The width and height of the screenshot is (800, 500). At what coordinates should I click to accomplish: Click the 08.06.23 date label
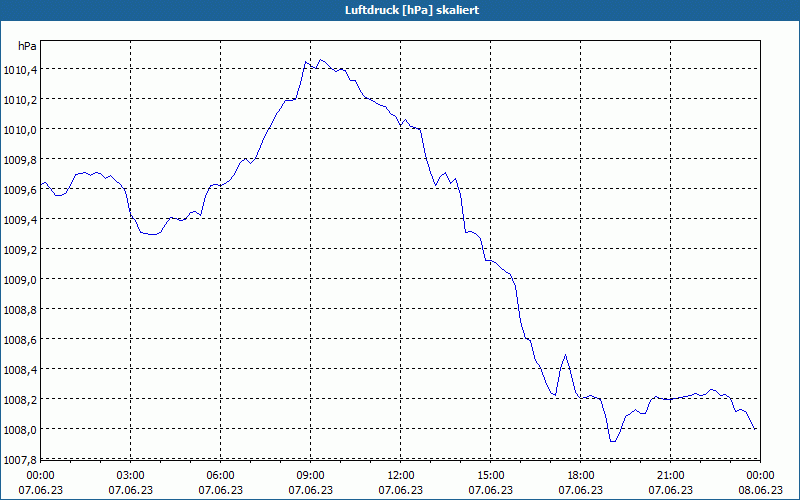coord(760,490)
